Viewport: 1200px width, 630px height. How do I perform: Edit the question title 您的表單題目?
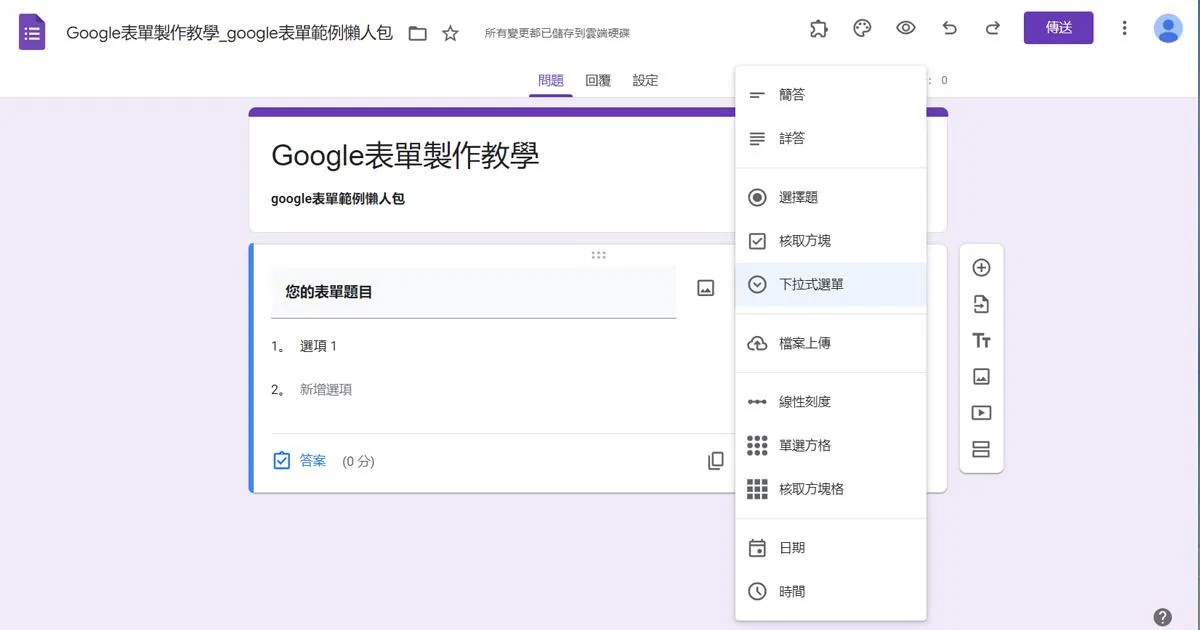(474, 292)
